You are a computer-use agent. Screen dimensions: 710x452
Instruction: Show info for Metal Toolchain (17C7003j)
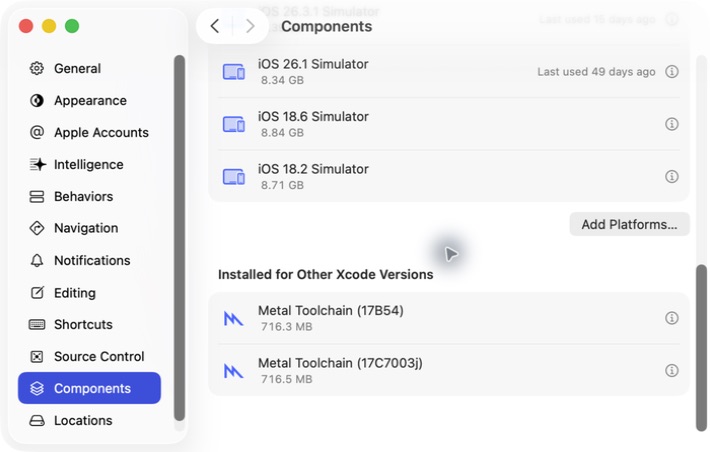(x=672, y=370)
